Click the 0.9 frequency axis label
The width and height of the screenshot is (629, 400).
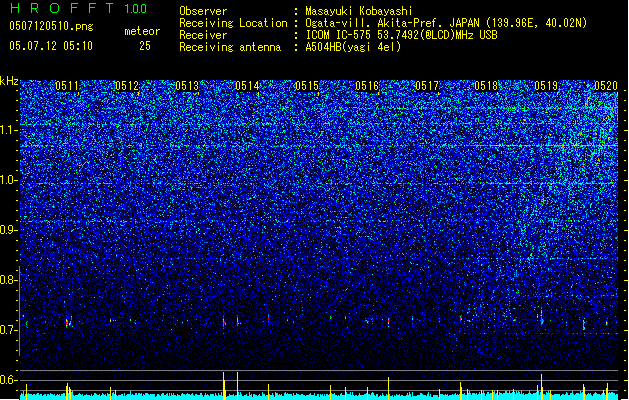tap(9, 230)
